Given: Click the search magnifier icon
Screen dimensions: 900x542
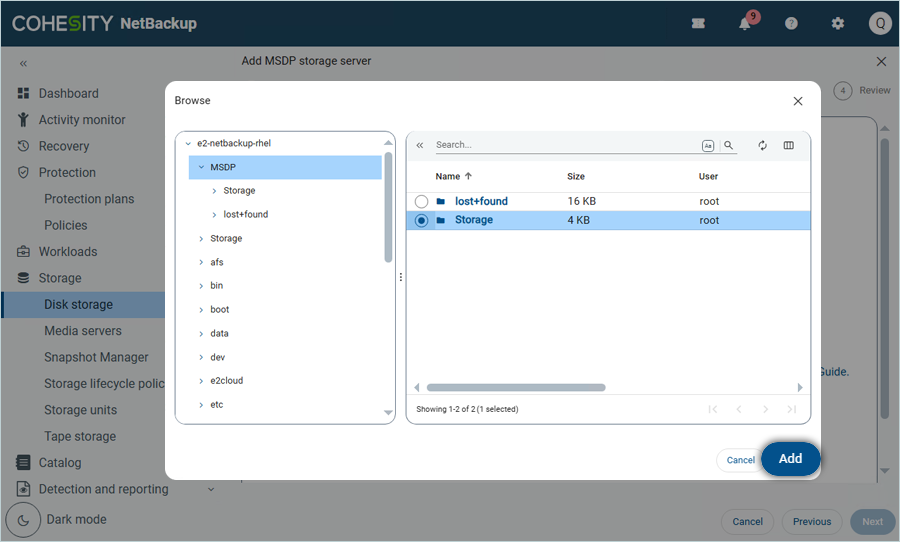Looking at the screenshot, I should click(729, 145).
